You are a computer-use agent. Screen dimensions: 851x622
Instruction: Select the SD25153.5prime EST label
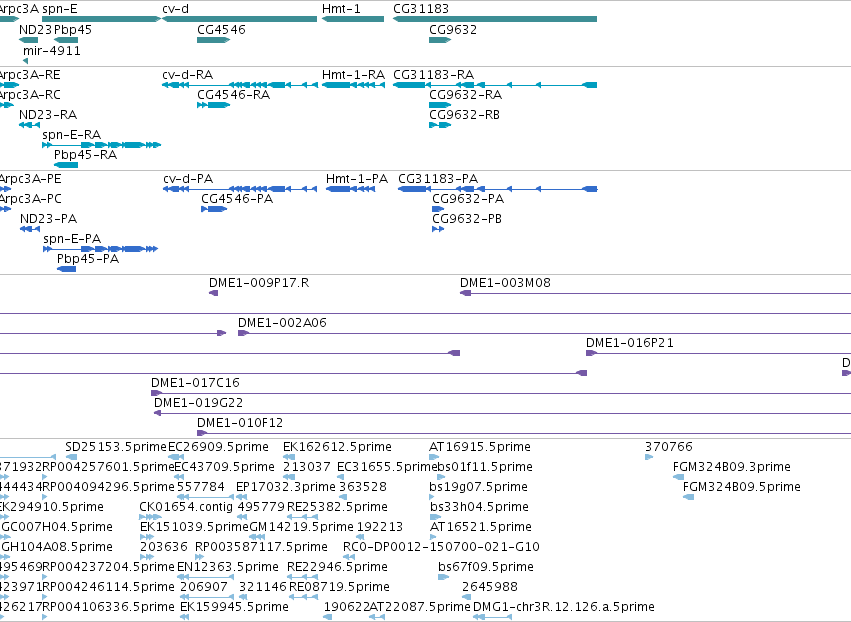click(116, 448)
